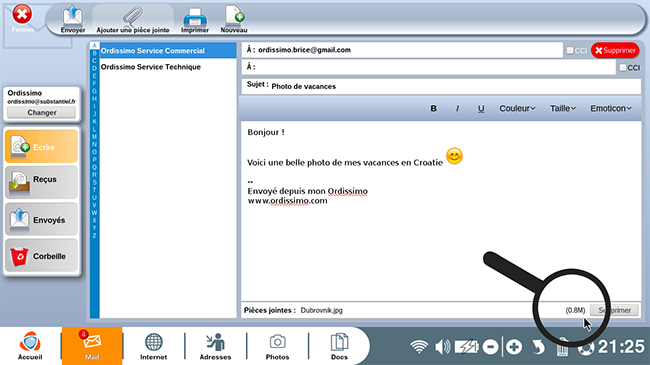Viewport: 650px width, 365px height.
Task: Click the Changer account button
Action: (x=41, y=112)
